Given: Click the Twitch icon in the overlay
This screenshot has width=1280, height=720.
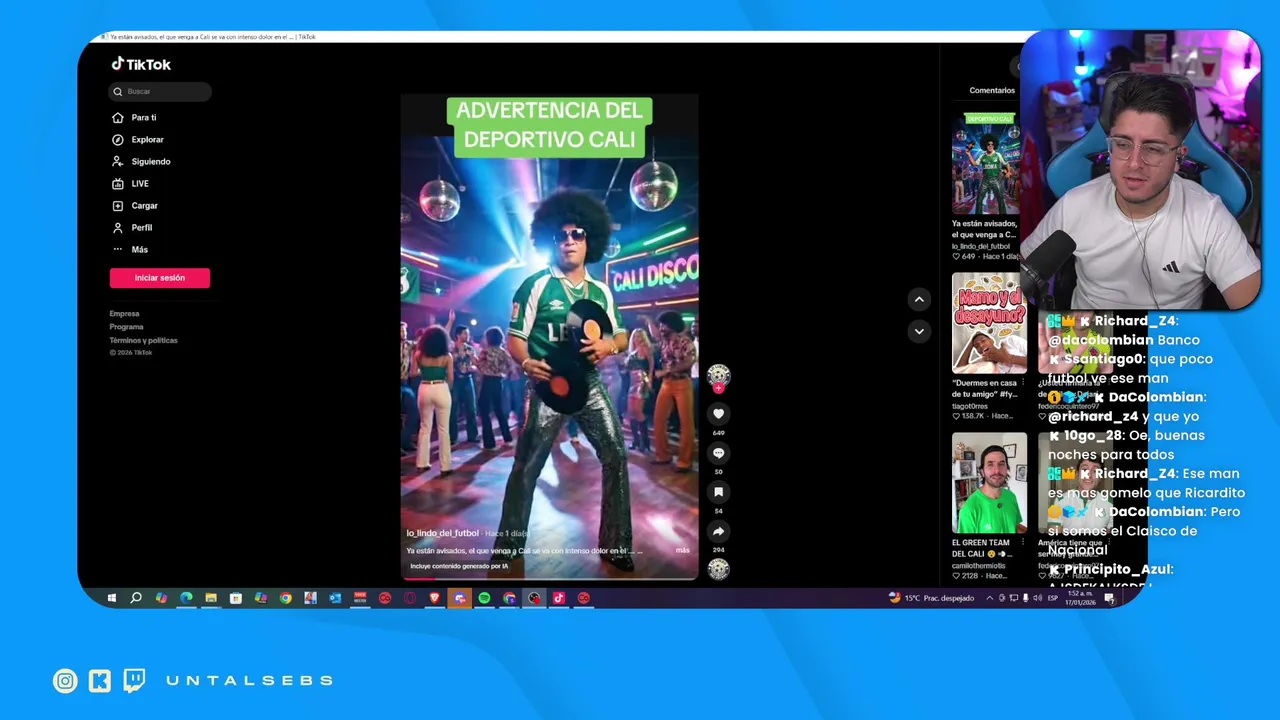Looking at the screenshot, I should pyautogui.click(x=134, y=681).
